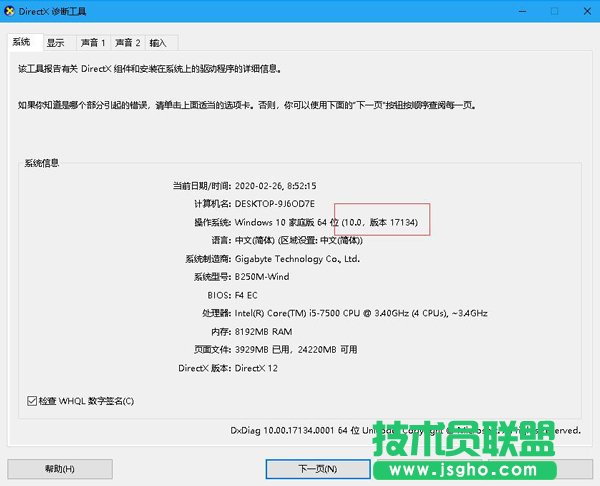Click system model B250M-Wind
The width and height of the screenshot is (600, 486).
point(262,277)
